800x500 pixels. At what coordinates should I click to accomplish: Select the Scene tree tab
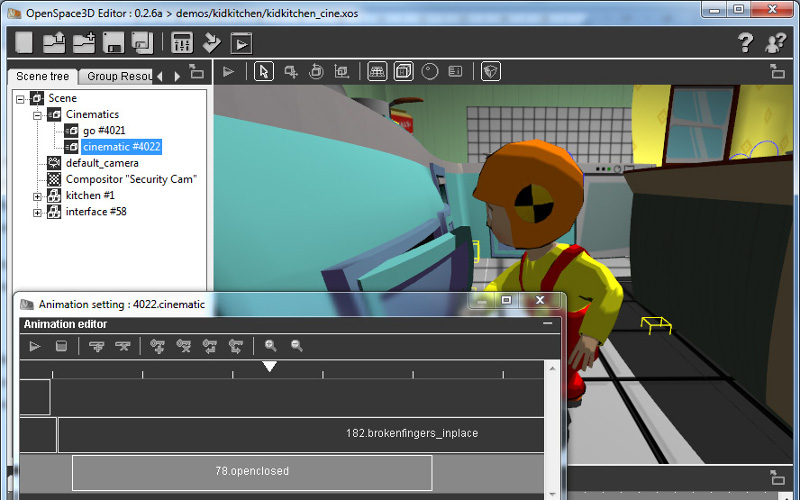[42, 76]
